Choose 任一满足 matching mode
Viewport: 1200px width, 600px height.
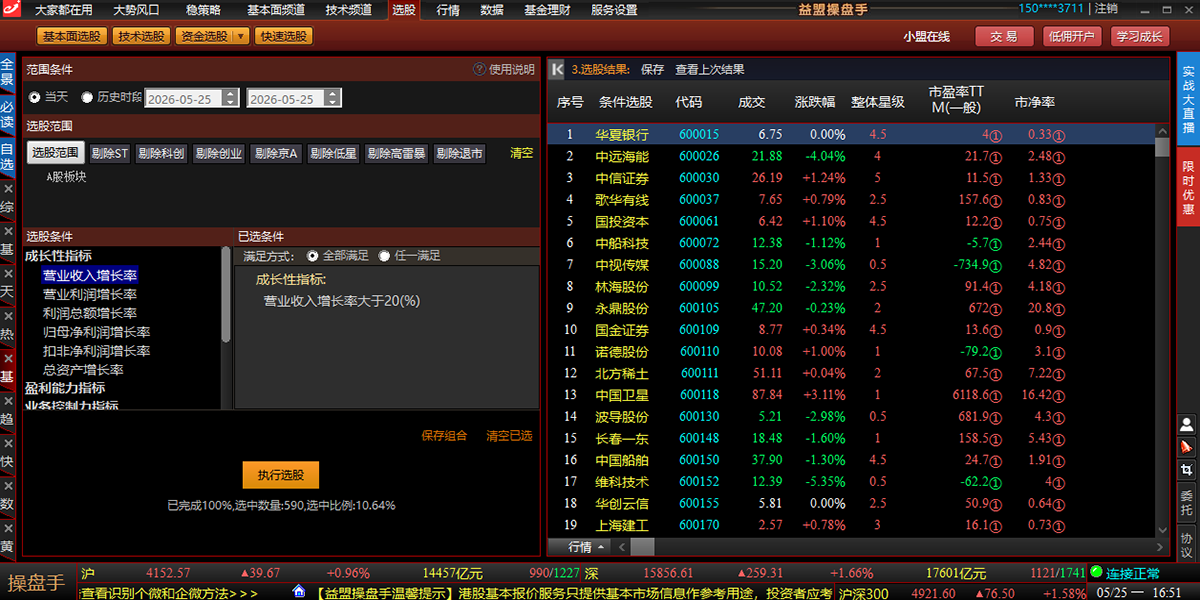[384, 256]
